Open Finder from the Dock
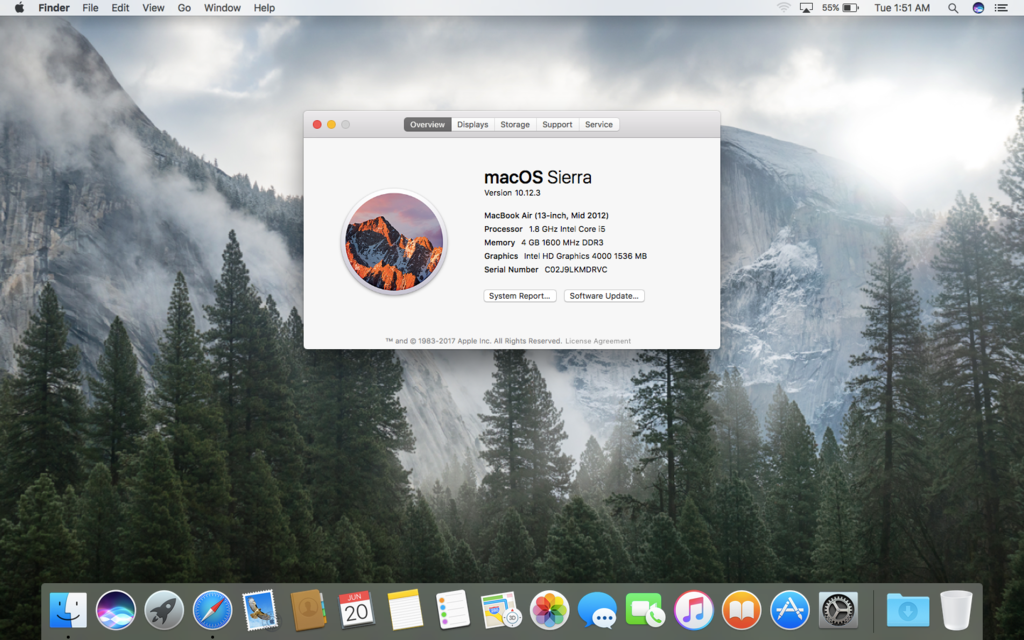The height and width of the screenshot is (640, 1024). point(68,610)
